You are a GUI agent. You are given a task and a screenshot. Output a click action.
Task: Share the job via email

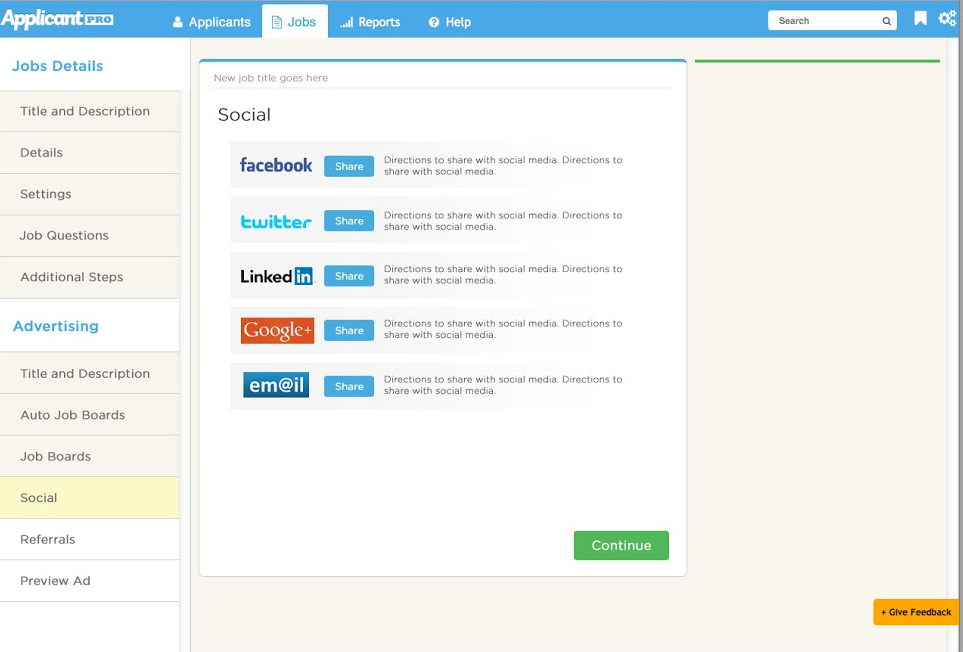pos(349,386)
